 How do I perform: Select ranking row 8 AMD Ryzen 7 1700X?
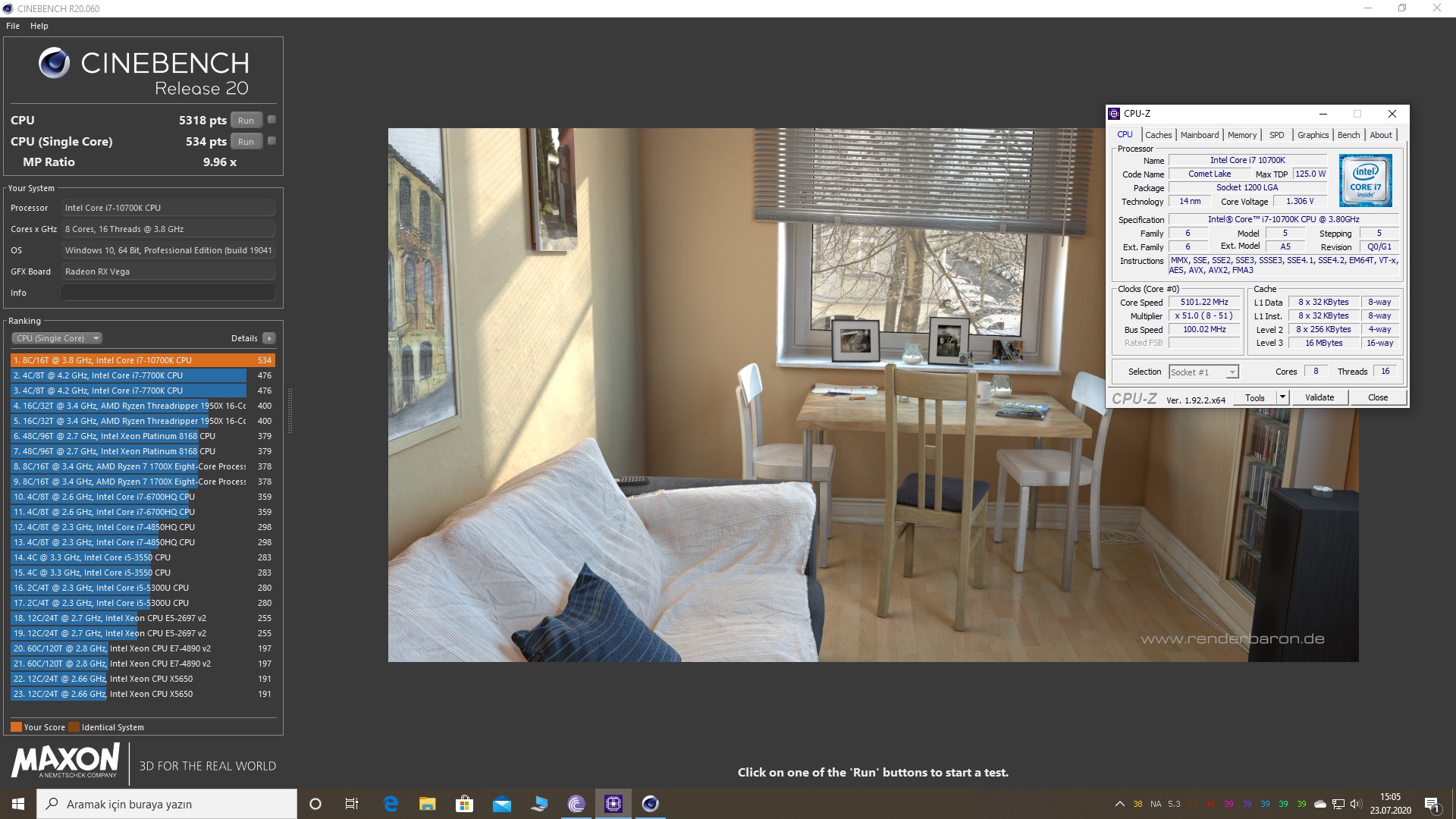[x=143, y=466]
